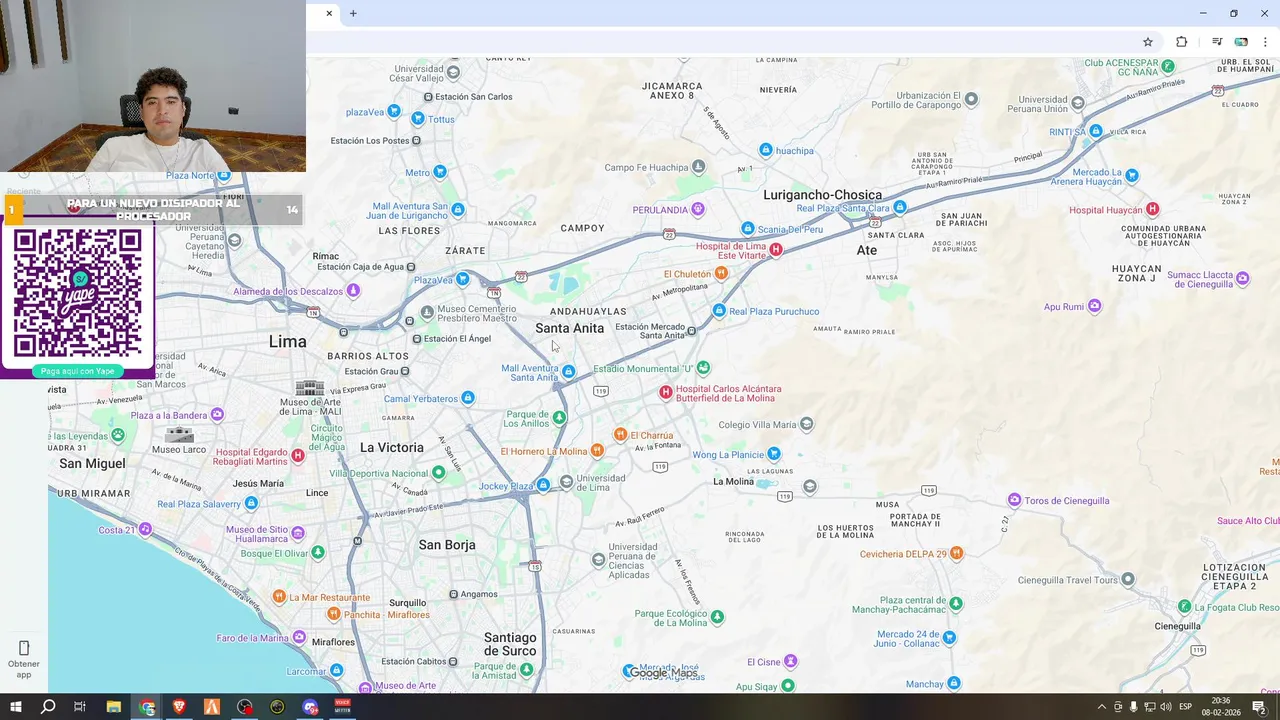Open the Chrome extensions puzzle icon
This screenshot has height=720, width=1280.
coord(1182,42)
